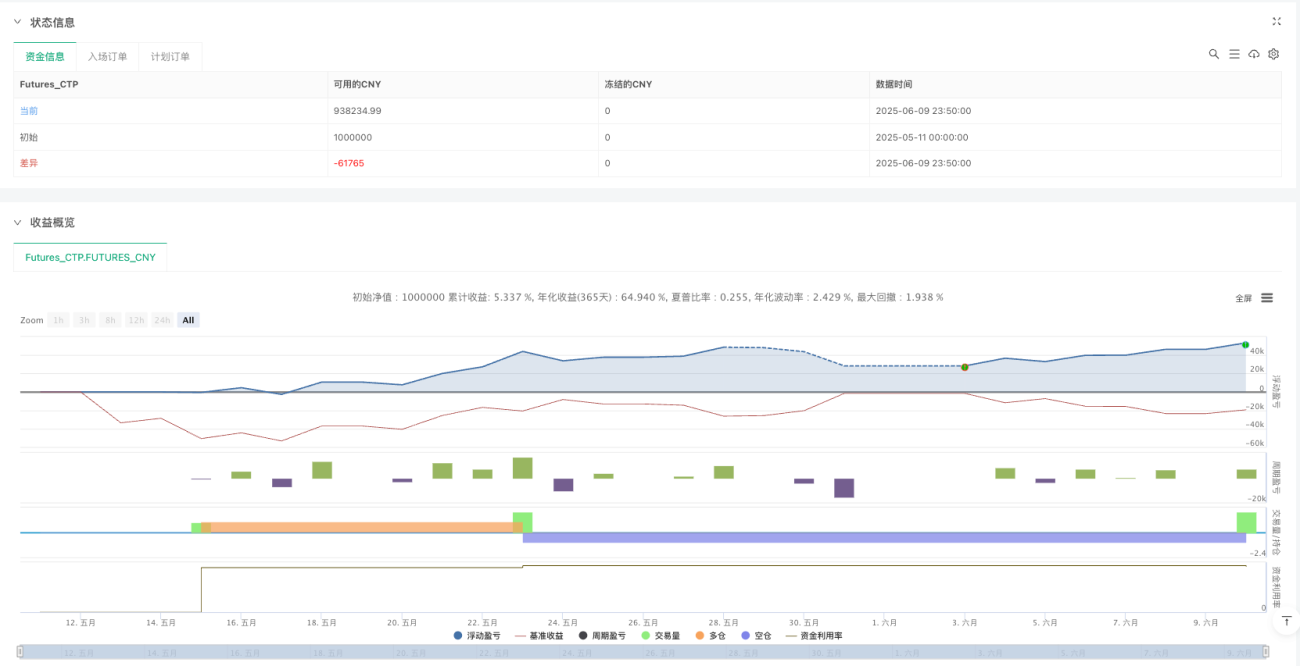Switch to the 入场订单 tab
This screenshot has width=1300, height=666.
click(x=107, y=57)
